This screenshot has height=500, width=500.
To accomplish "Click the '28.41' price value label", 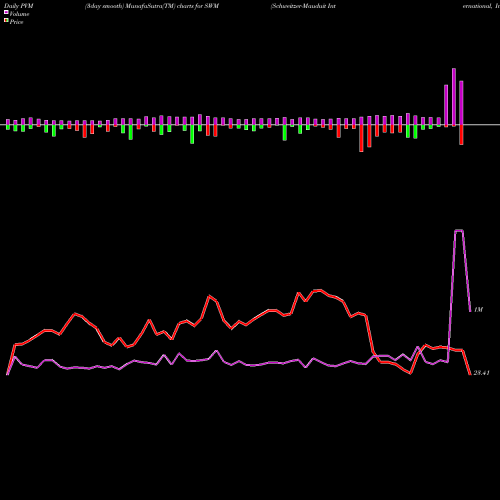I will 482,373.
